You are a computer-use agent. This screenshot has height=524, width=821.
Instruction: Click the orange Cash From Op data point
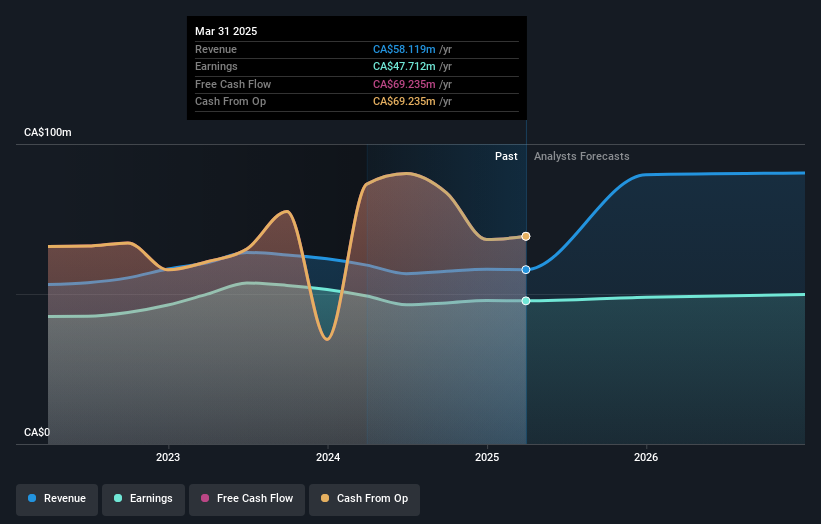(526, 237)
